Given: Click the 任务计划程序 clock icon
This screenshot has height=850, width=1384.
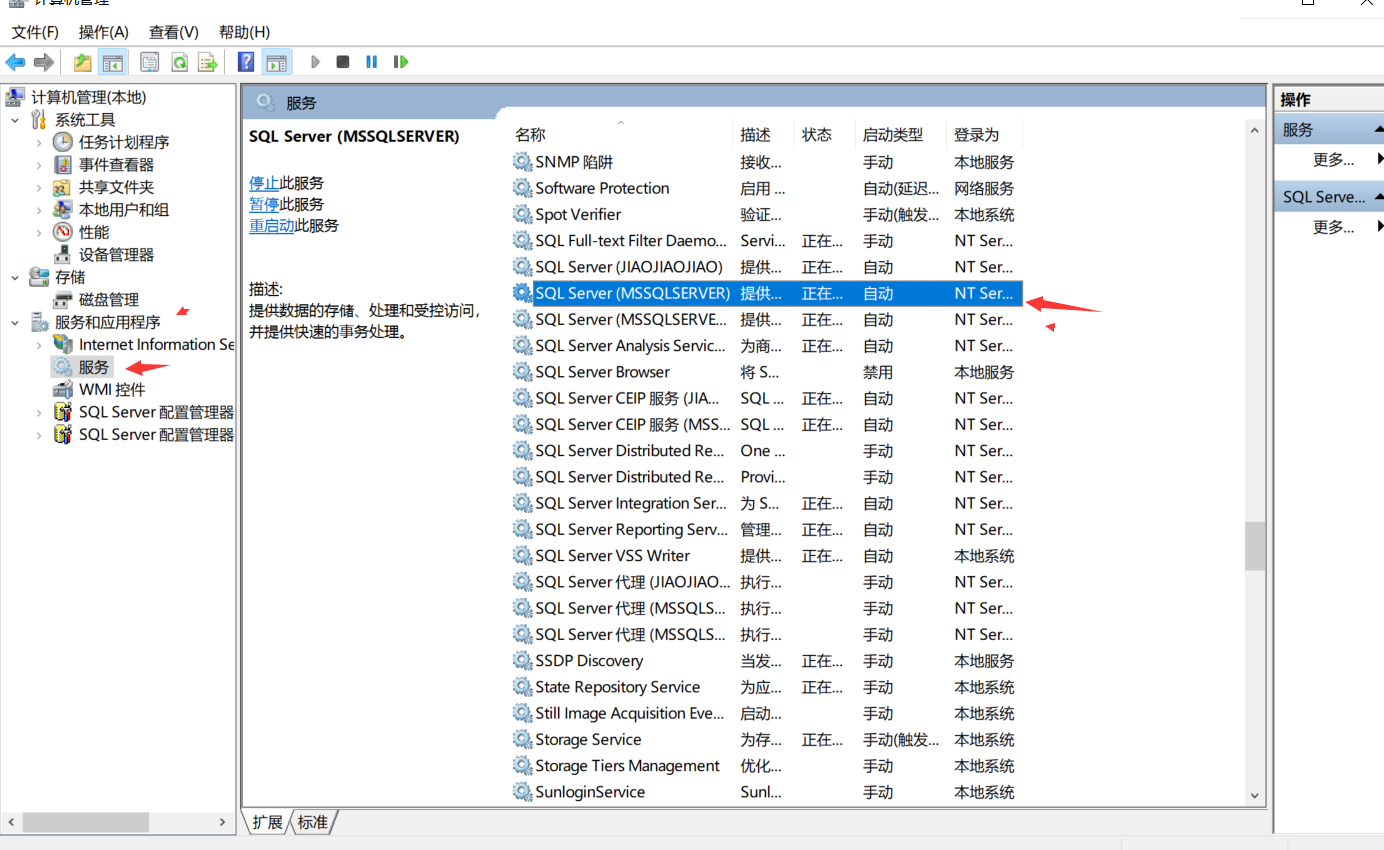Looking at the screenshot, I should click(63, 142).
